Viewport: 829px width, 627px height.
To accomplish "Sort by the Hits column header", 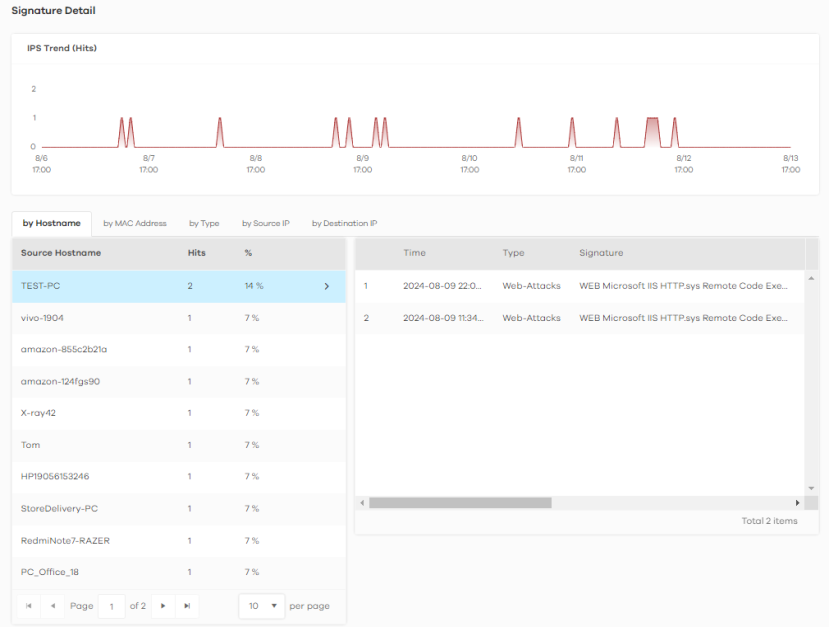I will click(x=197, y=253).
